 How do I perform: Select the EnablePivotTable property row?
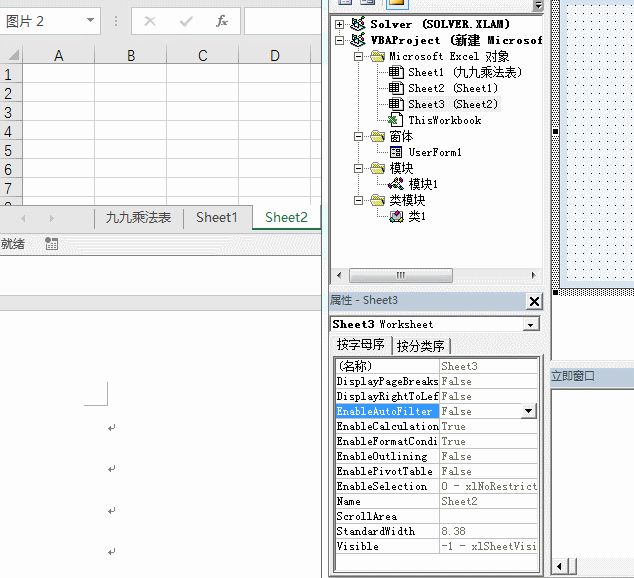436,471
